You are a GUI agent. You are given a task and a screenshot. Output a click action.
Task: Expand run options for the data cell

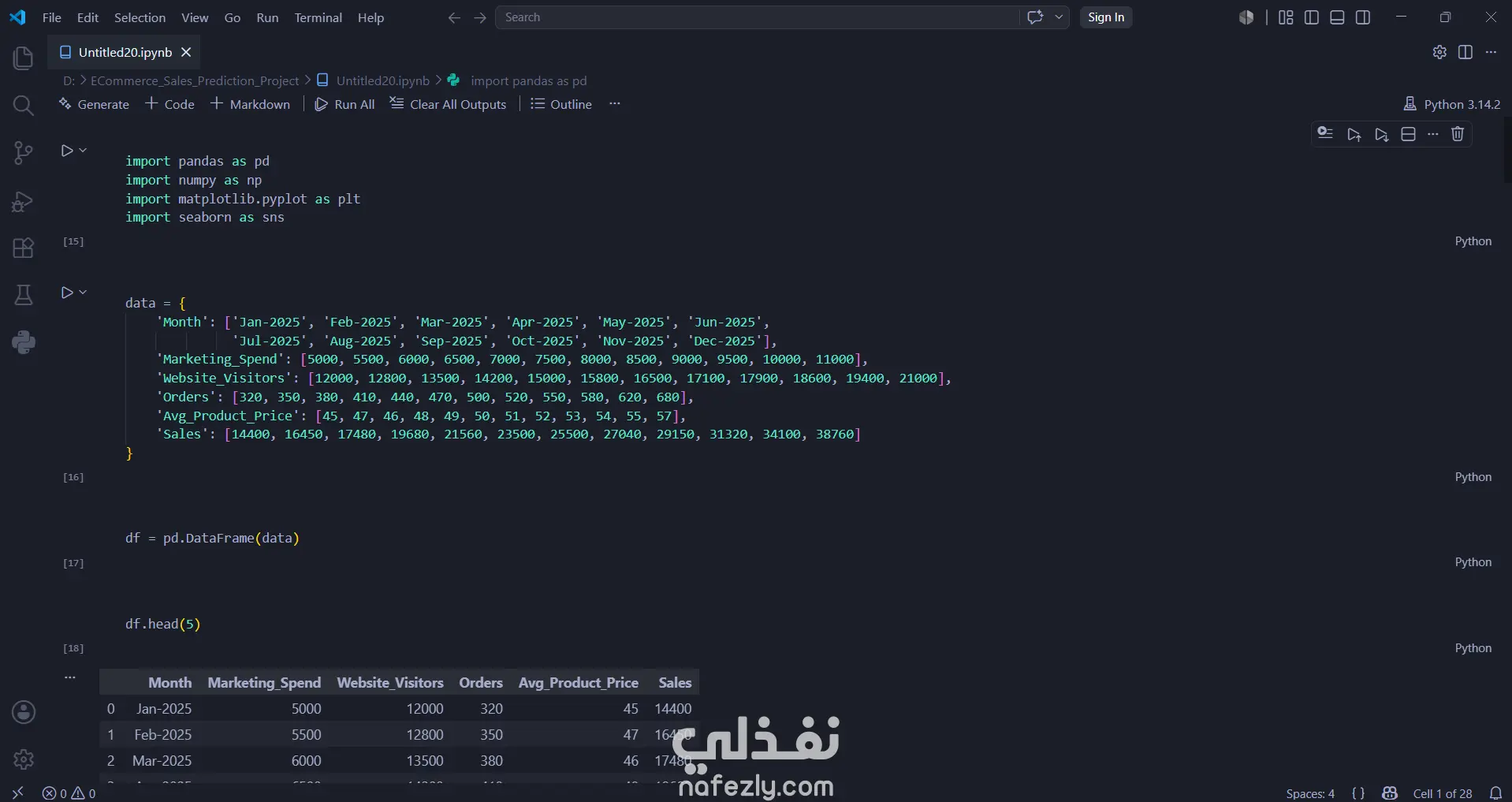click(x=83, y=292)
